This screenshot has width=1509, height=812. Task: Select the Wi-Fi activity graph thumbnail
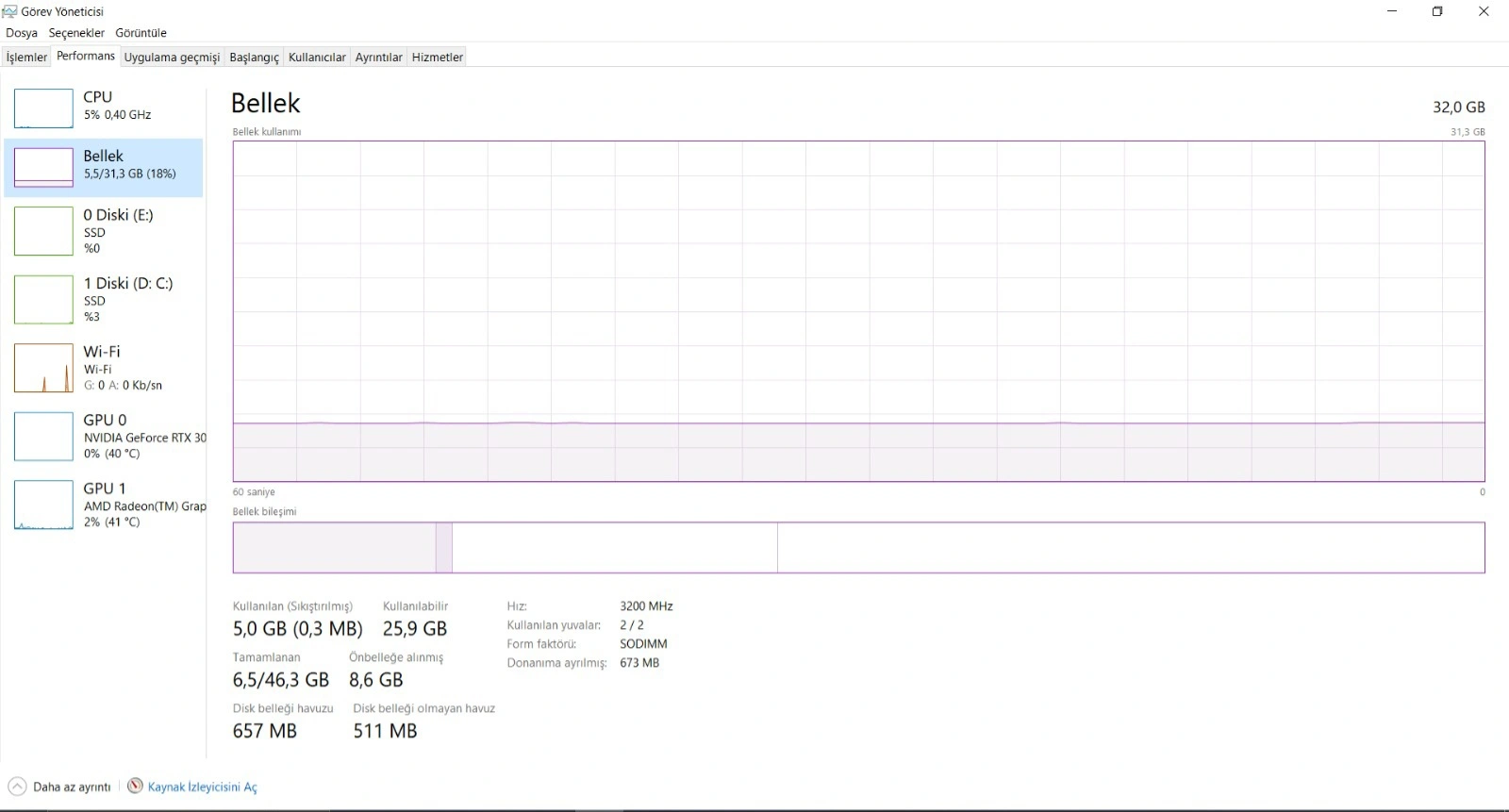tap(43, 368)
